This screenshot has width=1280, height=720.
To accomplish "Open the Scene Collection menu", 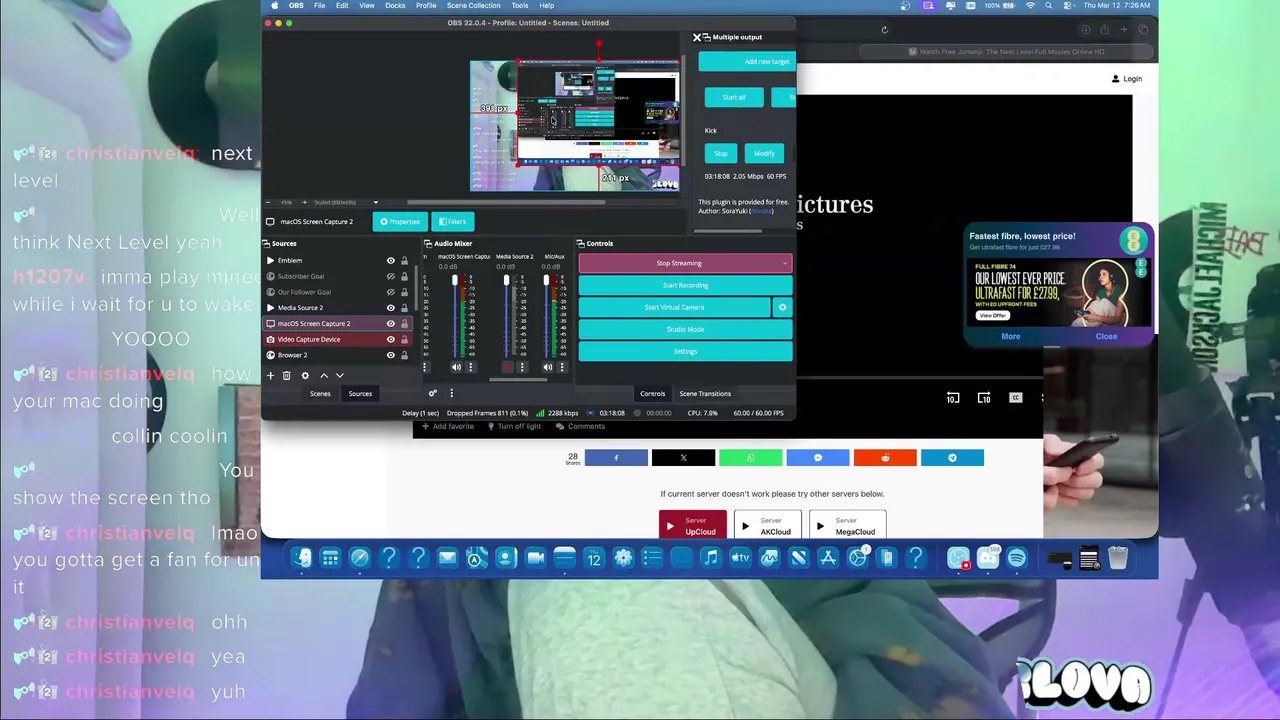I will (x=473, y=5).
